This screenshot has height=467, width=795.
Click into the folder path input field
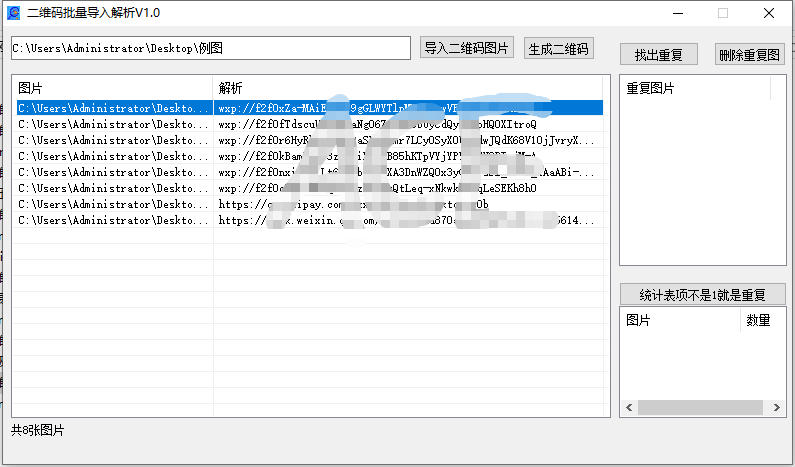tap(210, 48)
